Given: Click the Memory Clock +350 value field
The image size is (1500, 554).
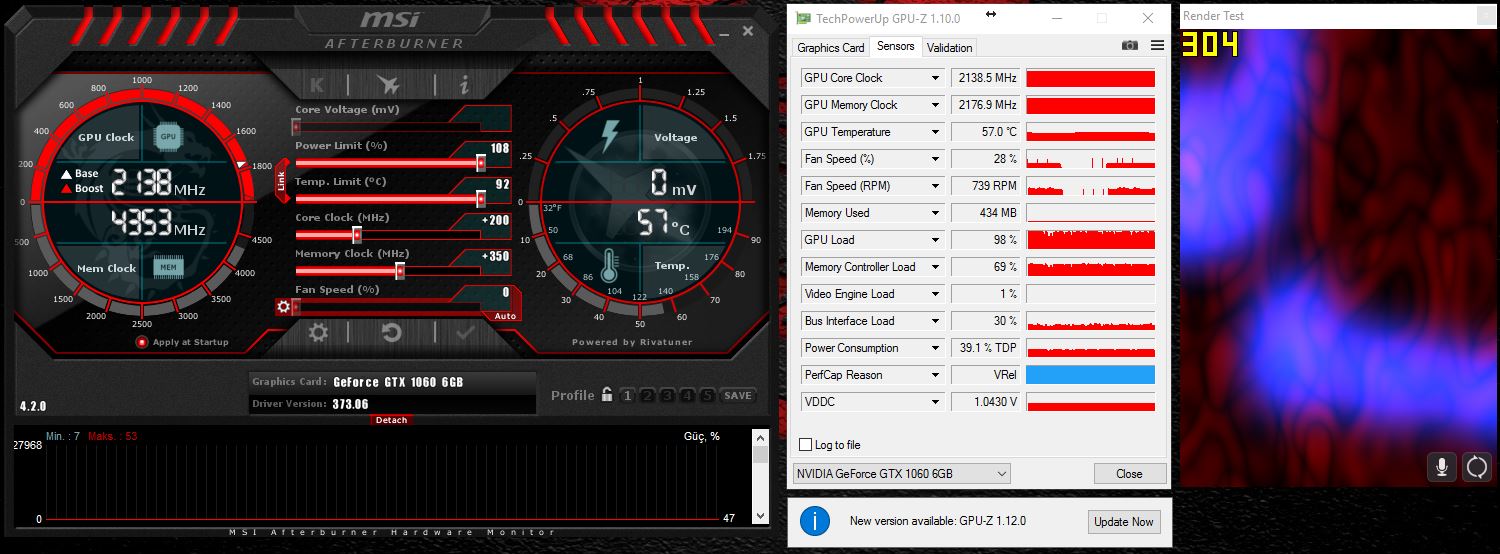Looking at the screenshot, I should point(495,256).
